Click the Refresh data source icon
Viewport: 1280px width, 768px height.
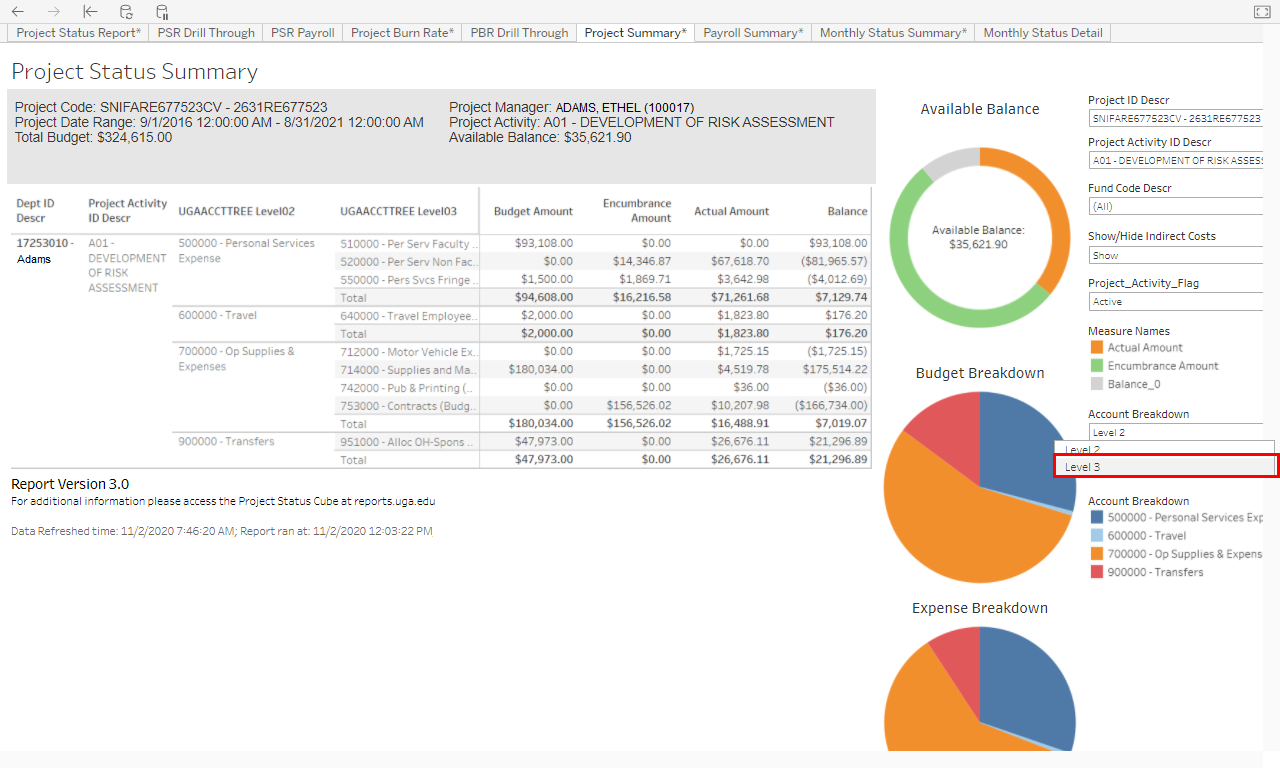pos(126,12)
